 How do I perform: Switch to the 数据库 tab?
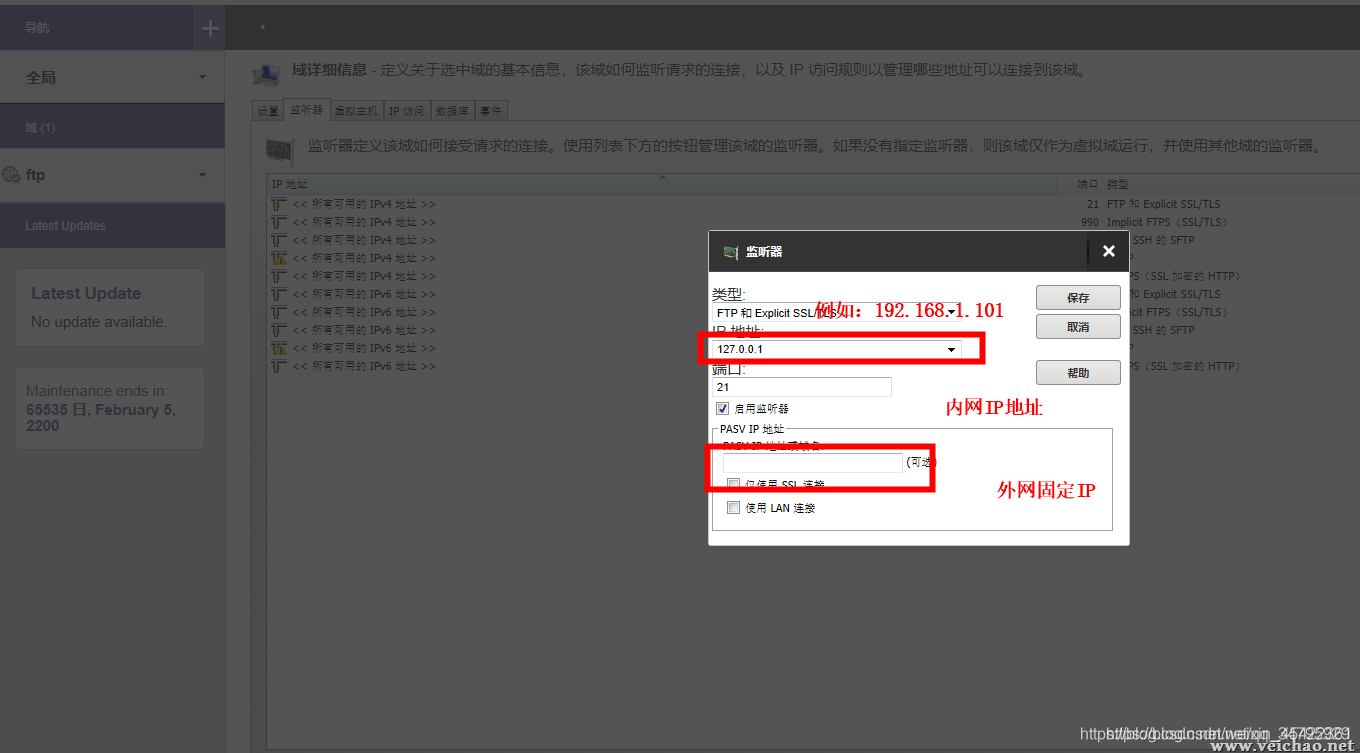[452, 110]
